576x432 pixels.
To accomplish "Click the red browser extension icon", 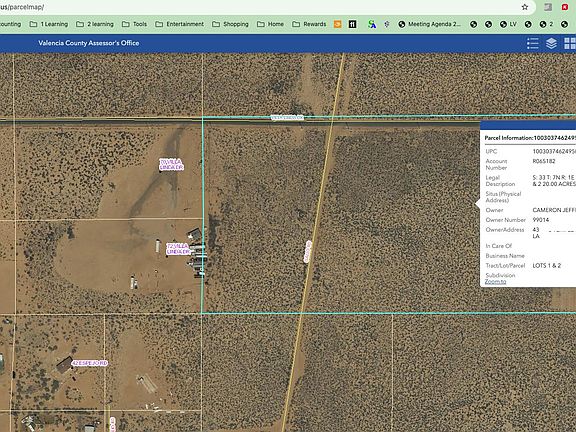I will pyautogui.click(x=565, y=7).
